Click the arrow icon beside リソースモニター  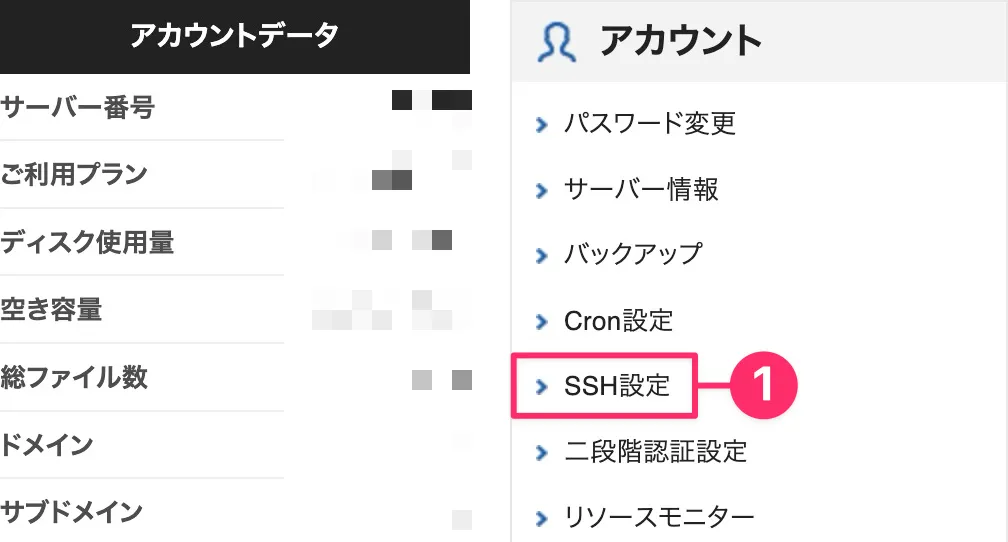point(542,518)
